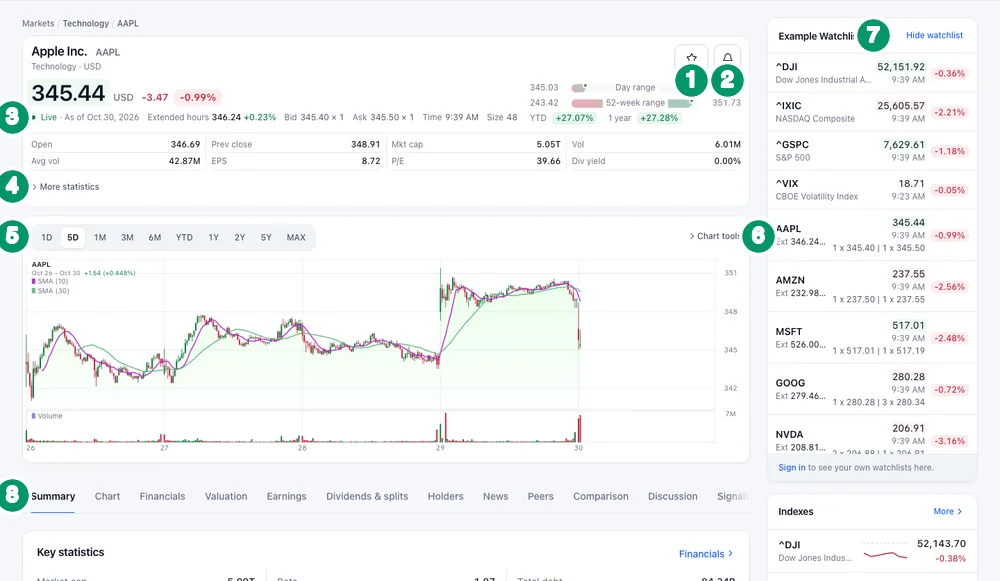Click the Volume legend label

[x=50, y=416]
